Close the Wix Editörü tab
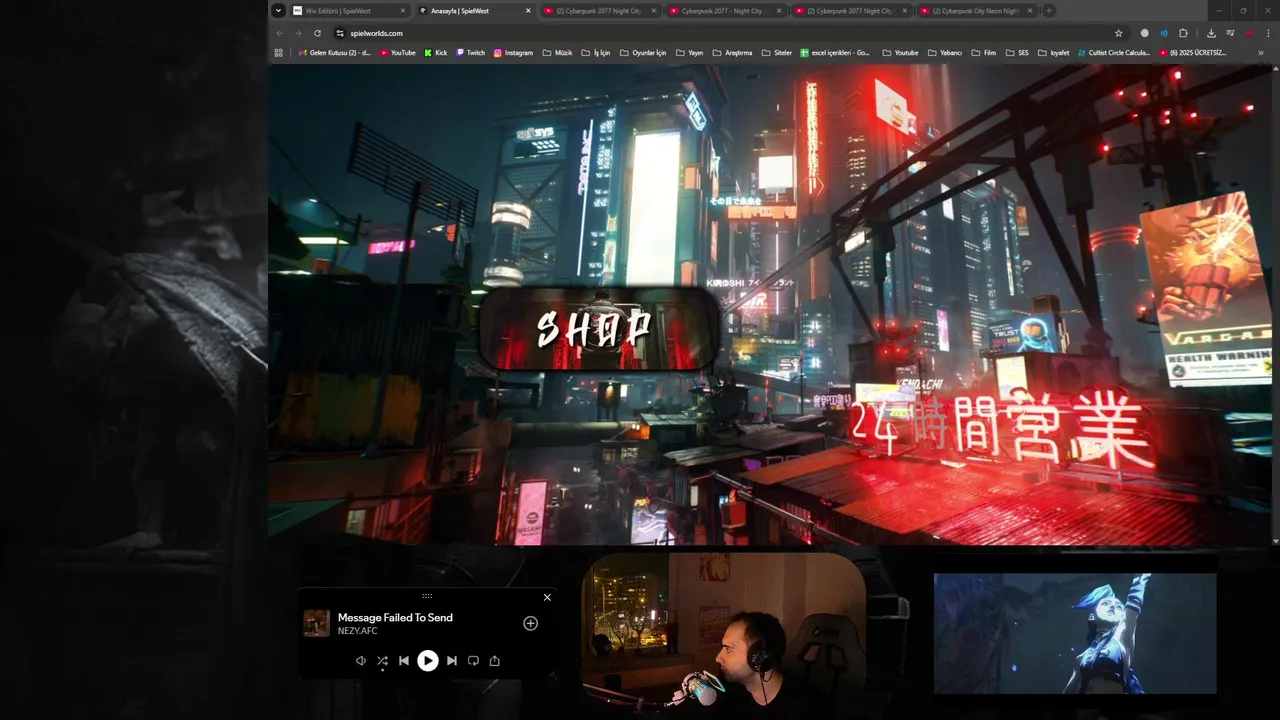This screenshot has width=1280, height=720. [403, 11]
